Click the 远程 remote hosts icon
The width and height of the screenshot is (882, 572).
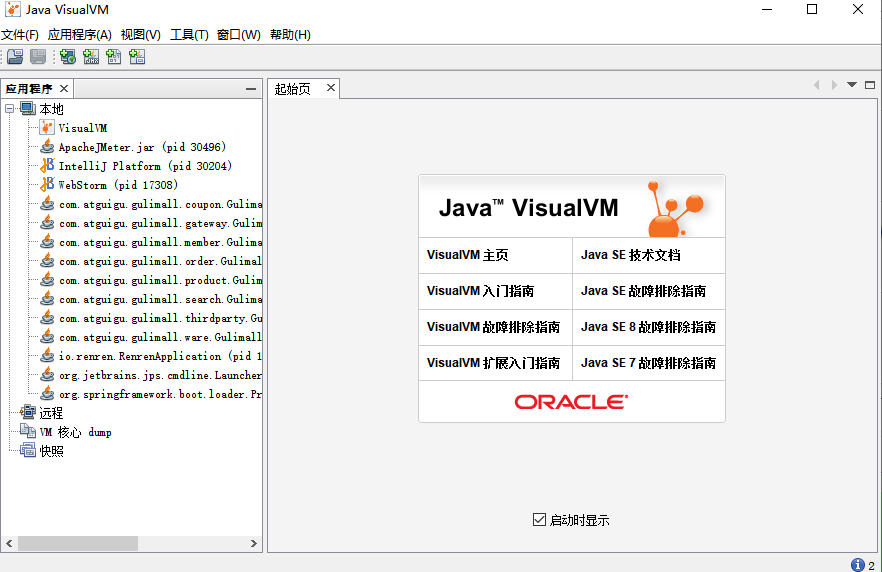(x=28, y=413)
